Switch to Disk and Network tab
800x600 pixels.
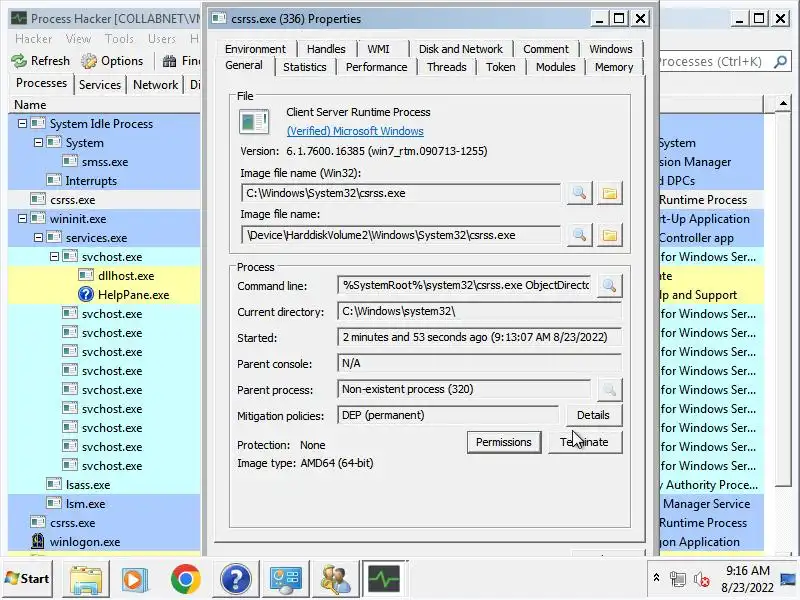[x=461, y=49]
